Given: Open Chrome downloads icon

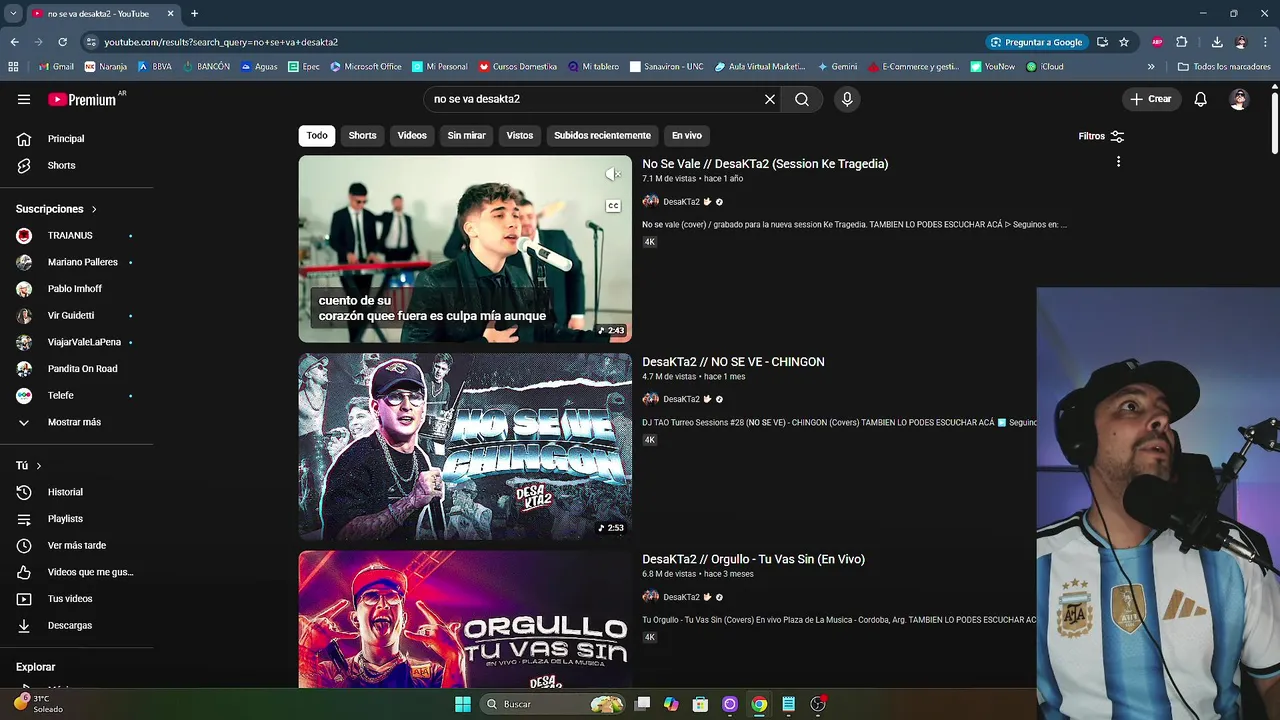Looking at the screenshot, I should [x=1217, y=42].
